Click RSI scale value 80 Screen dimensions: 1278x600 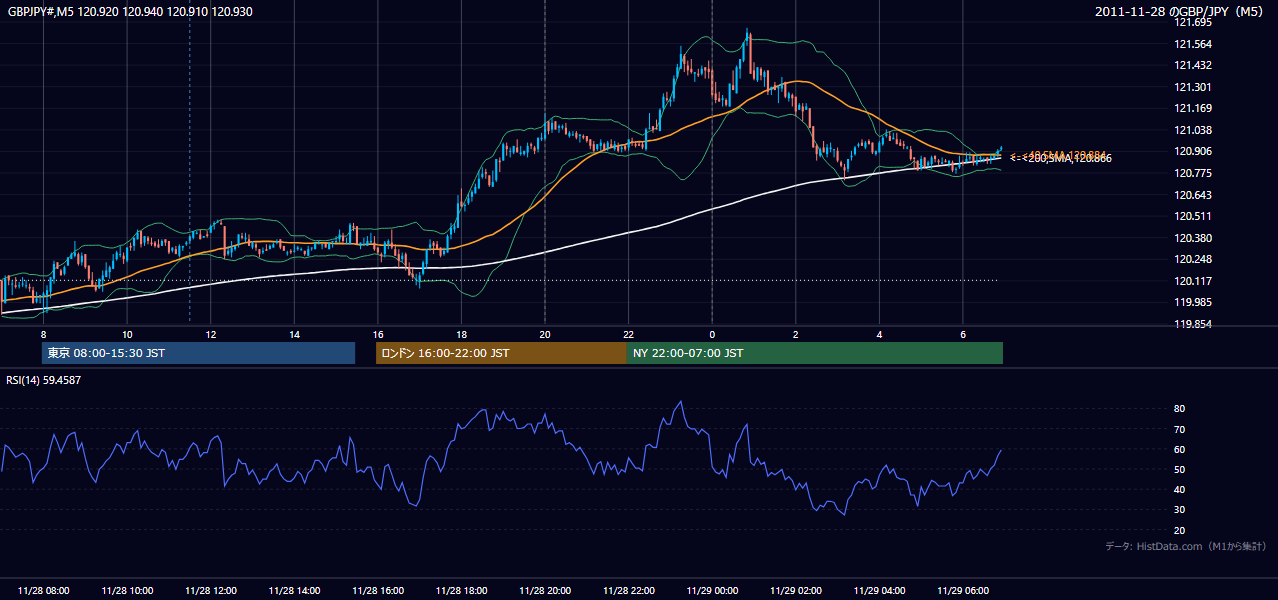1180,409
